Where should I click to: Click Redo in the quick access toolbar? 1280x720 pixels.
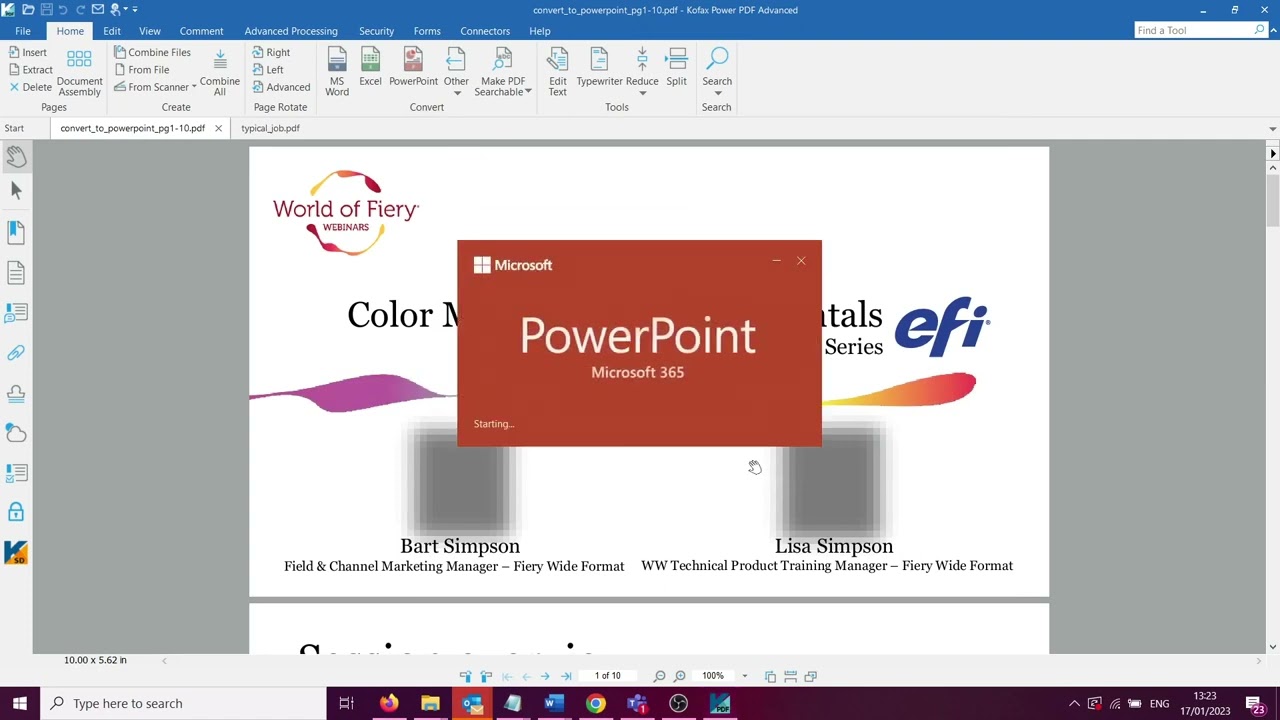click(80, 9)
